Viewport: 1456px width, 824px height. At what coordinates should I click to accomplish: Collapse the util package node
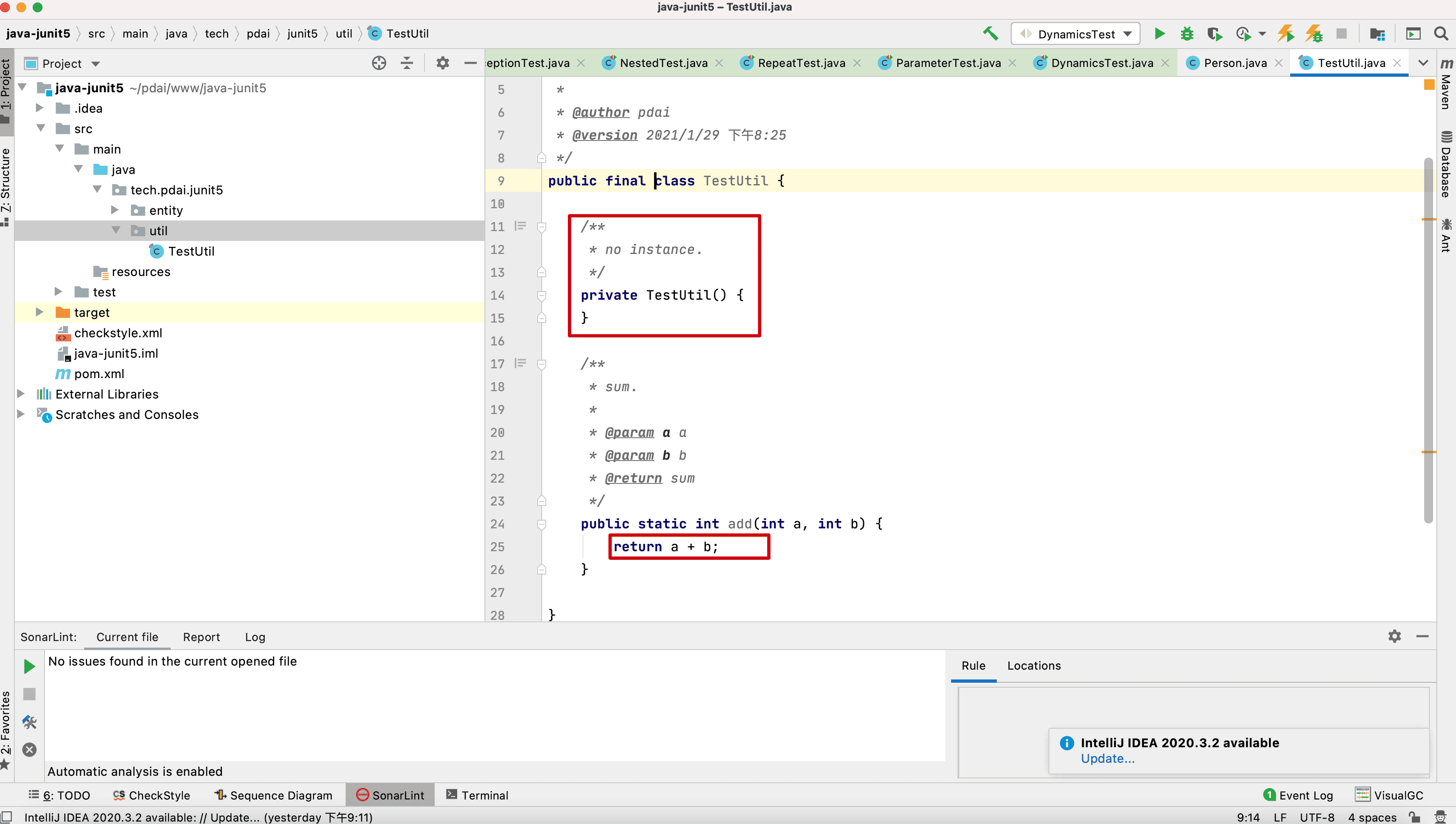click(116, 230)
